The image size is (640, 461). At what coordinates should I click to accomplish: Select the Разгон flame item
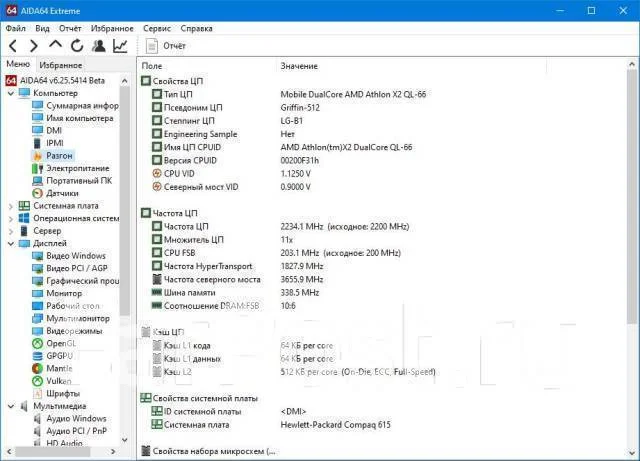click(x=53, y=156)
